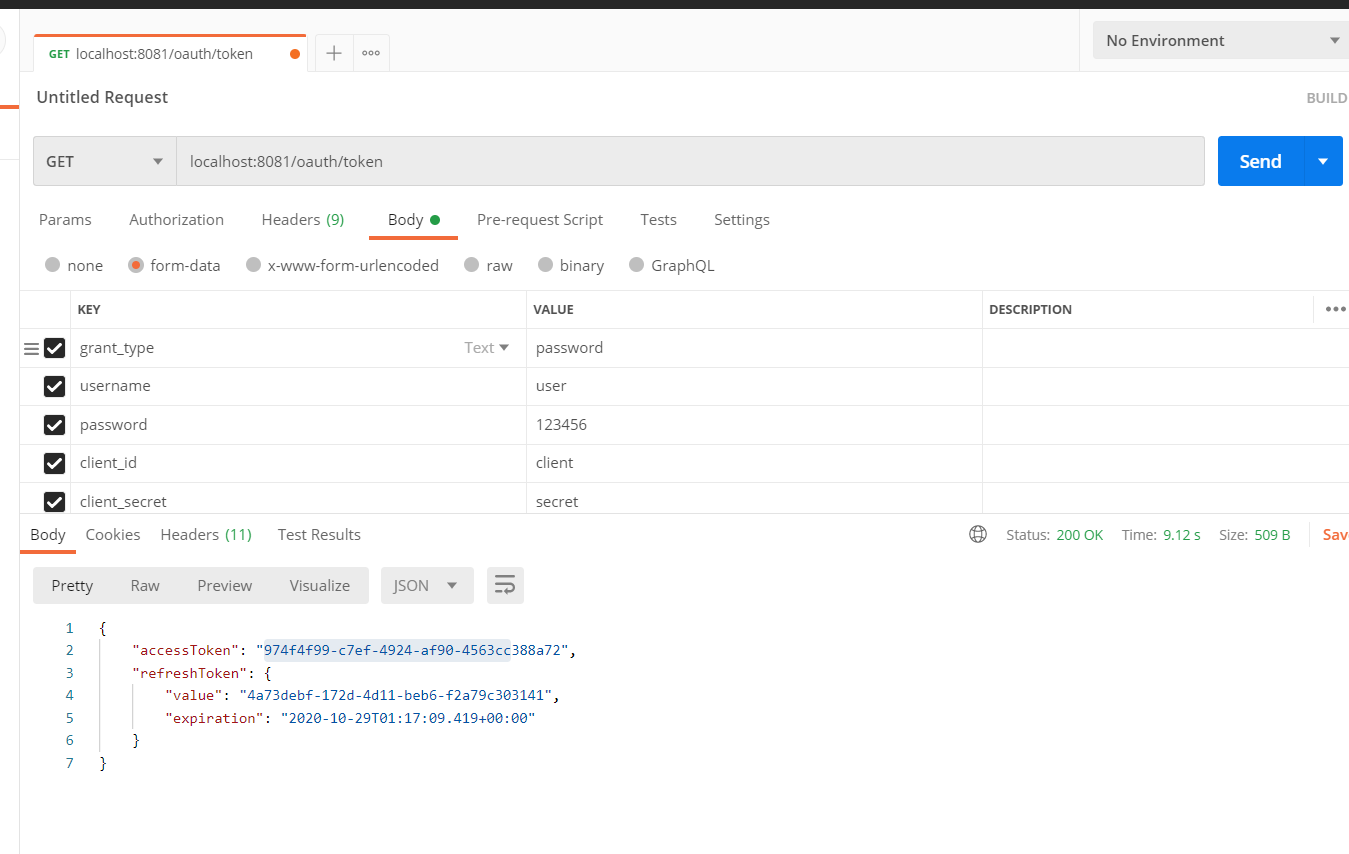Open the response Cookies tab
Image resolution: width=1349 pixels, height=854 pixels.
click(113, 534)
